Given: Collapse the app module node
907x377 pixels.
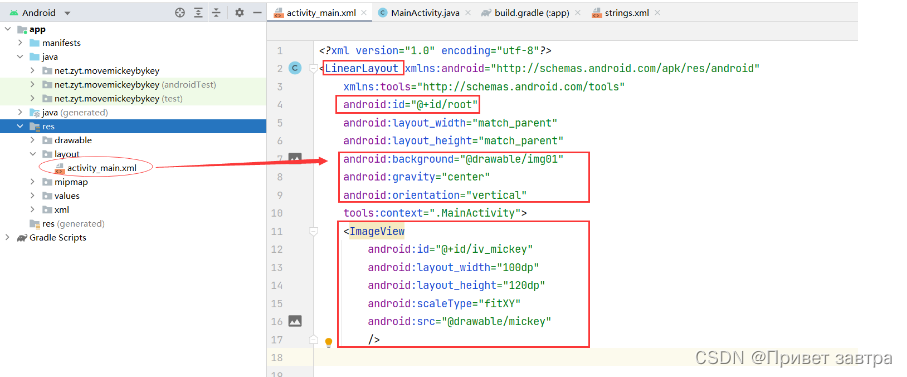Looking at the screenshot, I should [x=7, y=29].
